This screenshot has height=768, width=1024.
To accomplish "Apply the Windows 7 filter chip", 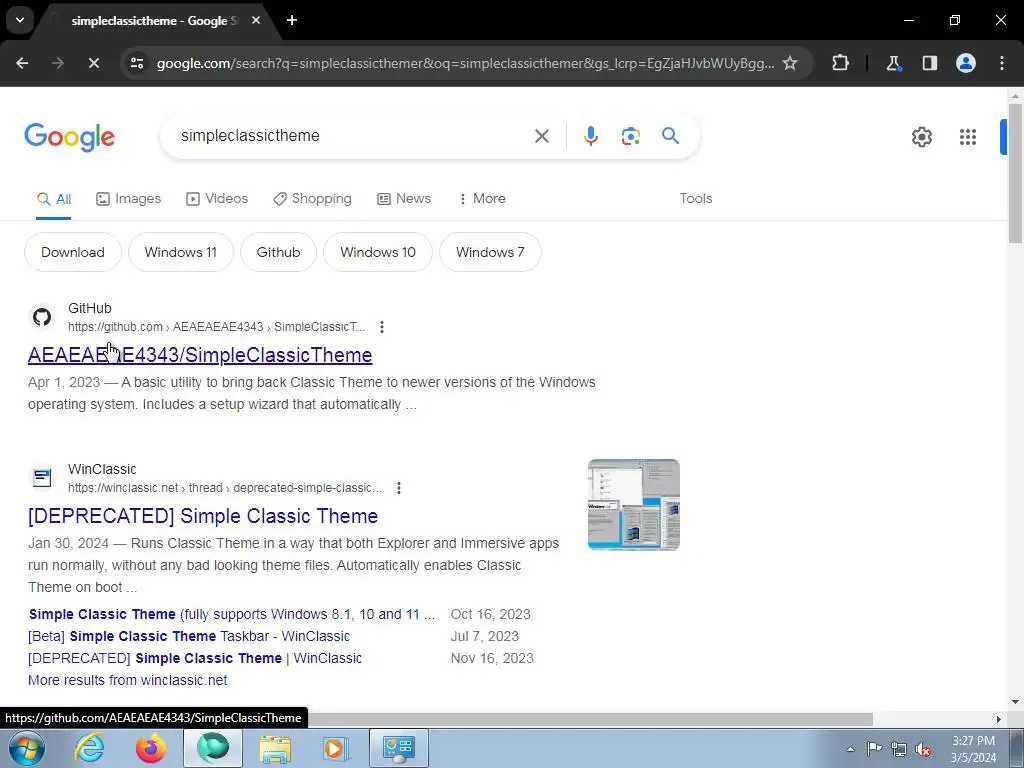I will 490,252.
